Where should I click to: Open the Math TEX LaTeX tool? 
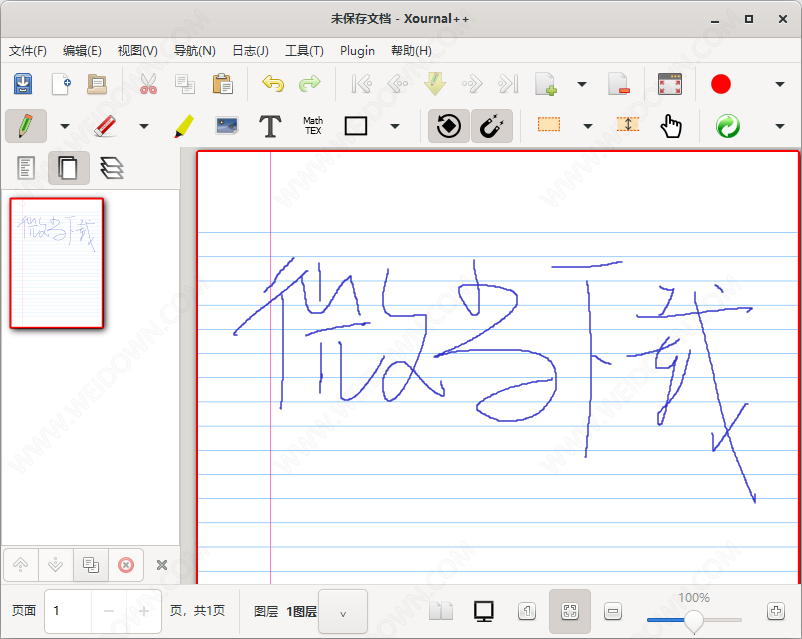[313, 126]
